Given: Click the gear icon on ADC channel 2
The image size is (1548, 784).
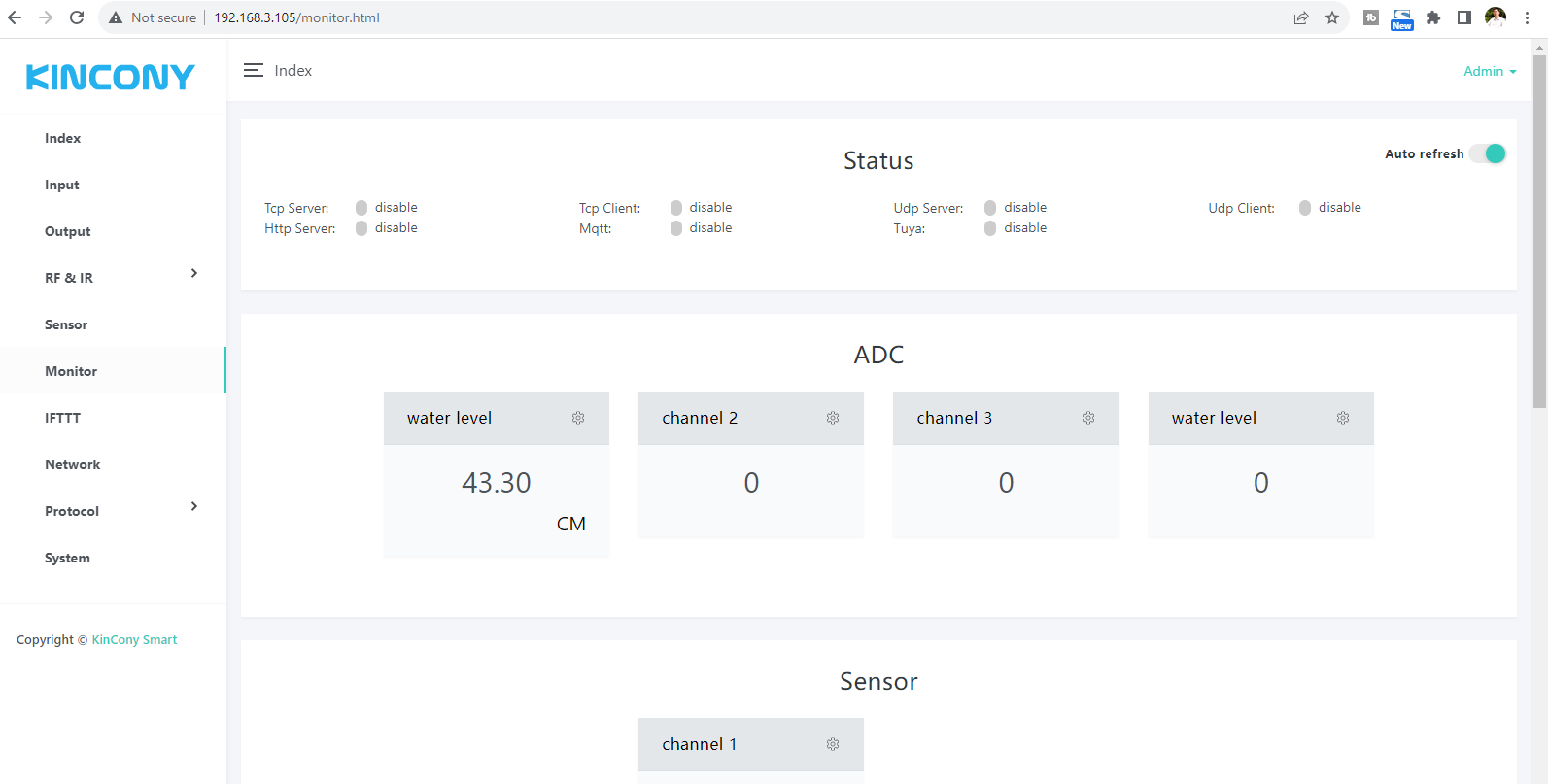Looking at the screenshot, I should pos(833,418).
